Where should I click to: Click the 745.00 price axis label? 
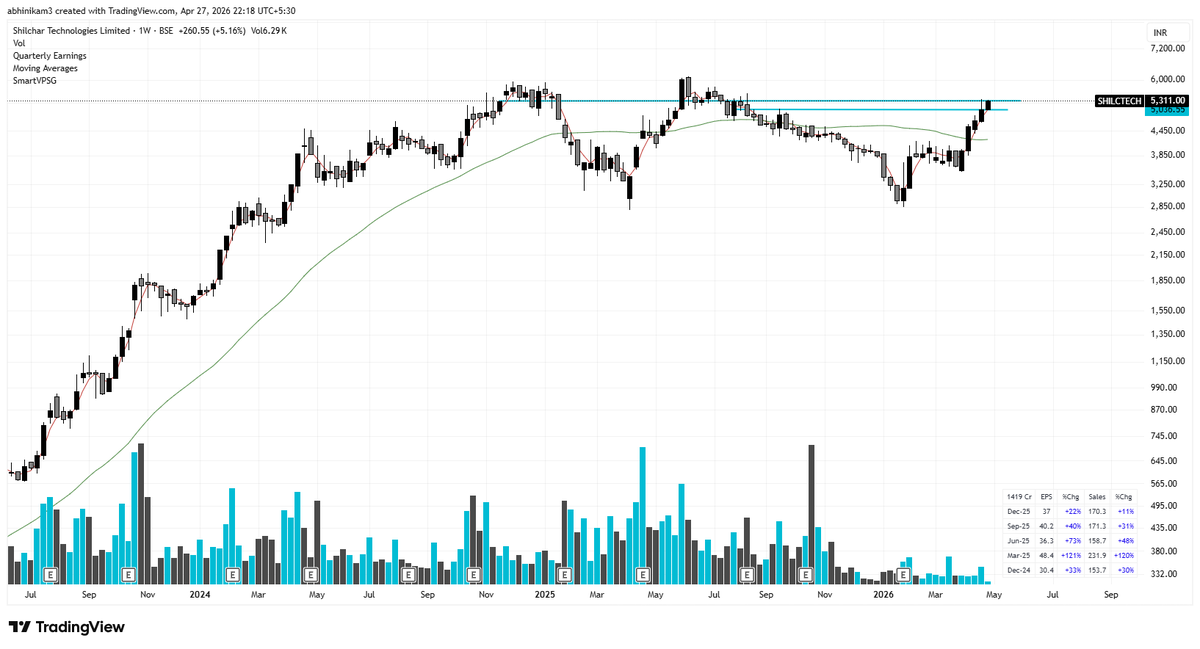1165,436
